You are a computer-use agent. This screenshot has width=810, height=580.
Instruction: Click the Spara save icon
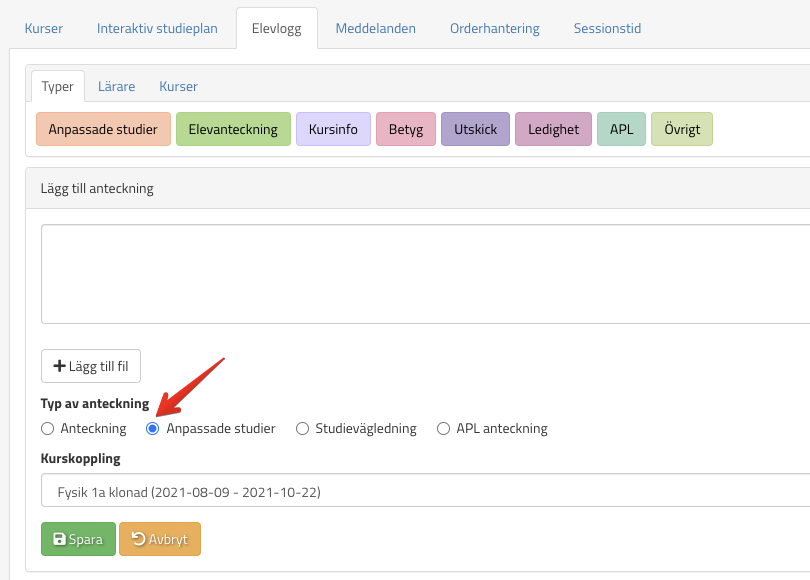(60, 539)
